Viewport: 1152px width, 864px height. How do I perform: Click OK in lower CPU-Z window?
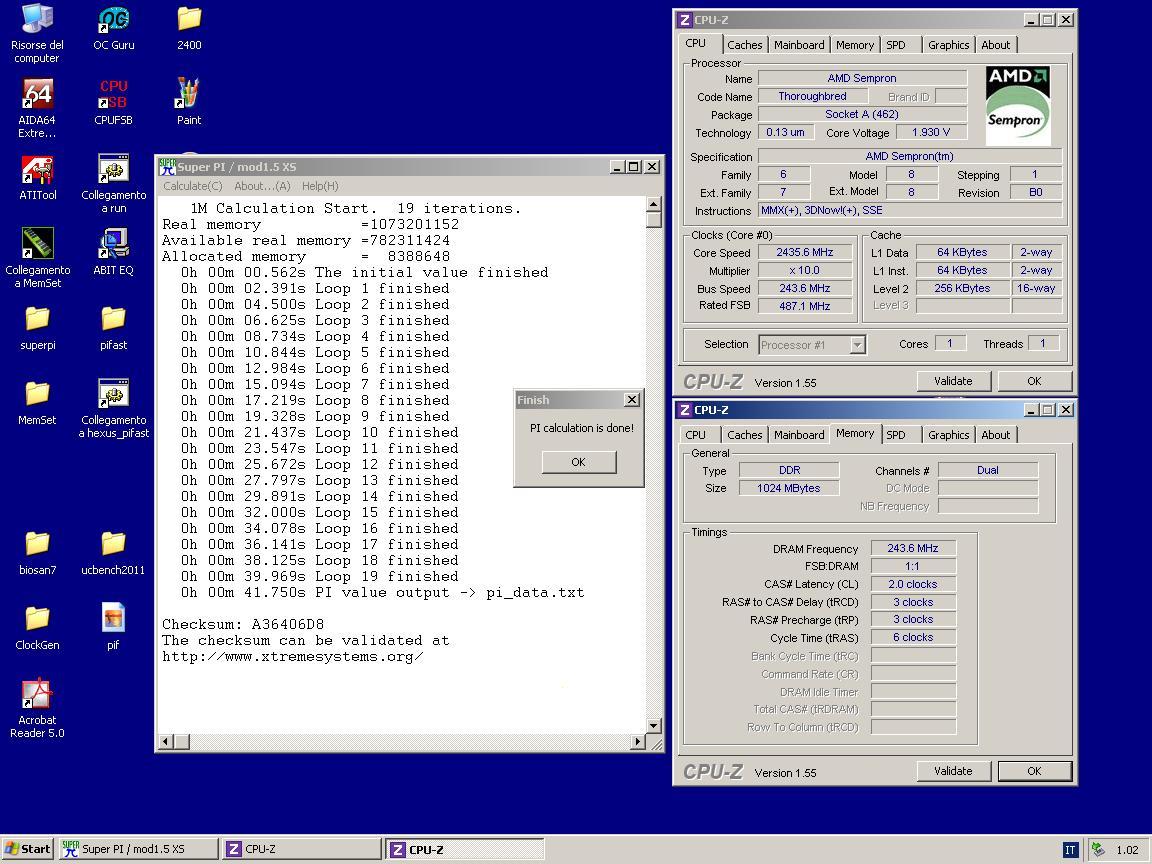[x=1034, y=771]
